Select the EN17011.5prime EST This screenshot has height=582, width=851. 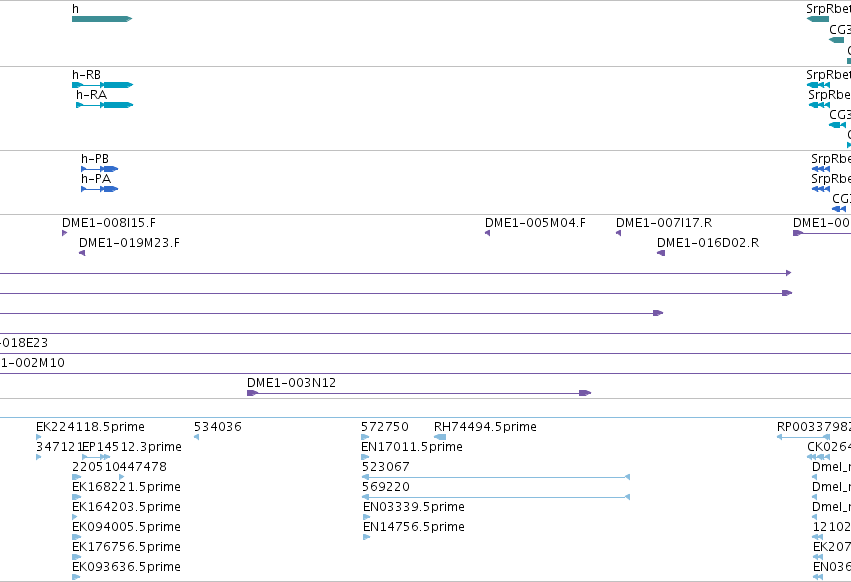(365, 457)
